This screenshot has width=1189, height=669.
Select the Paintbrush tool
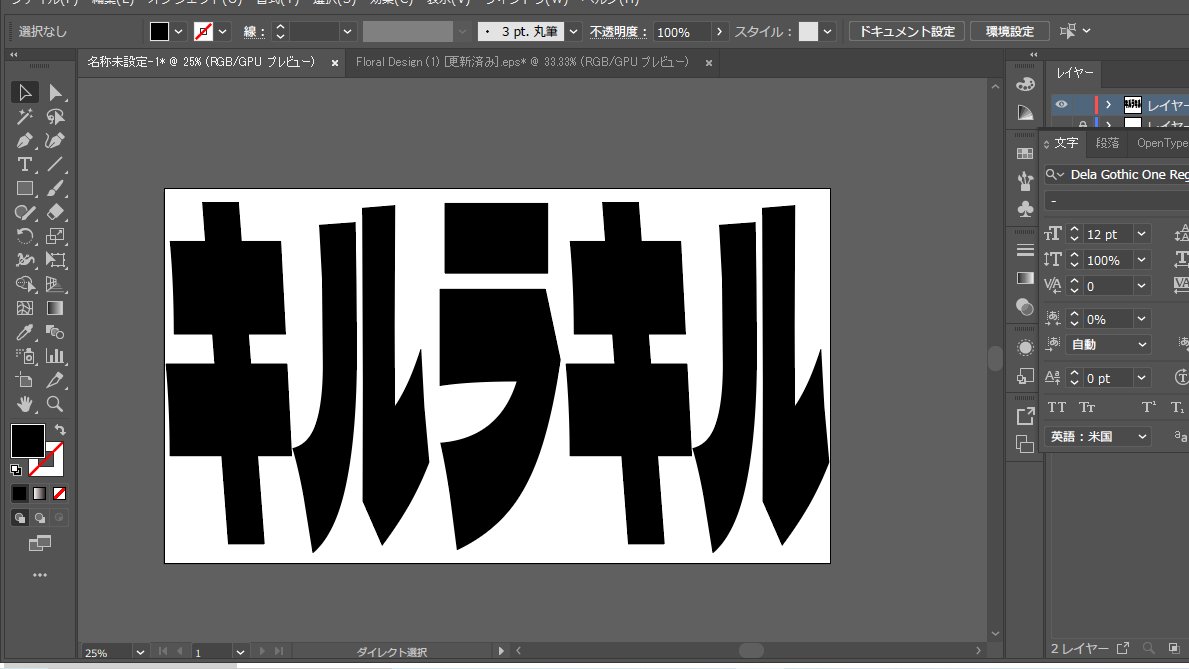point(55,189)
